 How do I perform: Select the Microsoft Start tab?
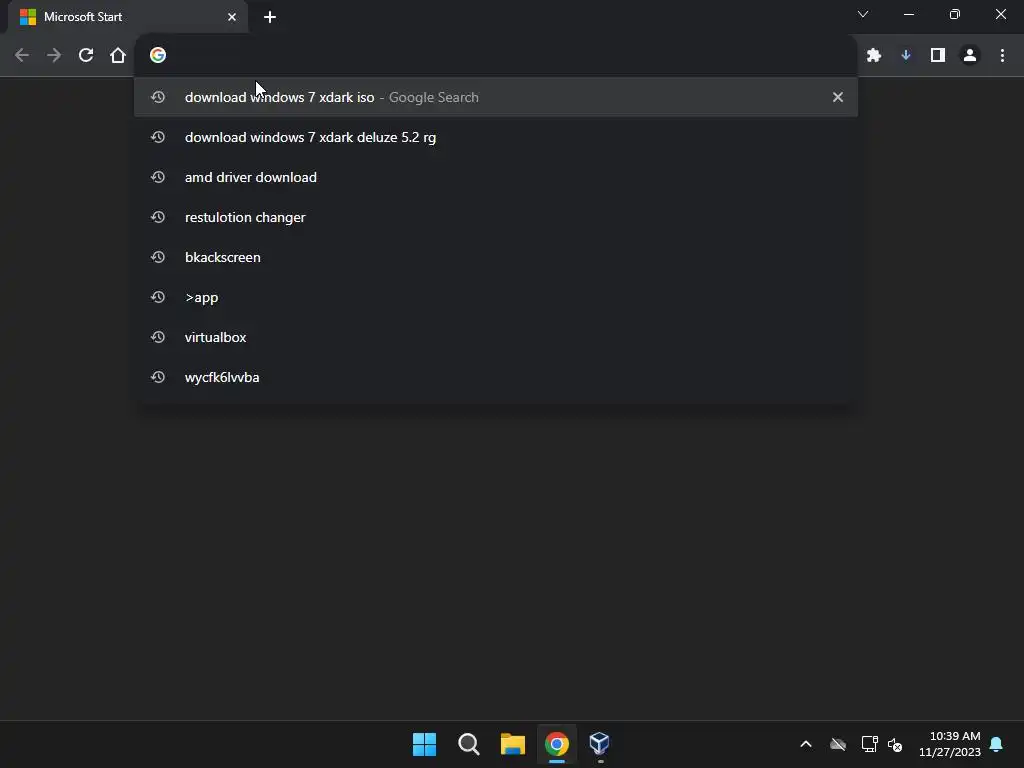pyautogui.click(x=127, y=17)
